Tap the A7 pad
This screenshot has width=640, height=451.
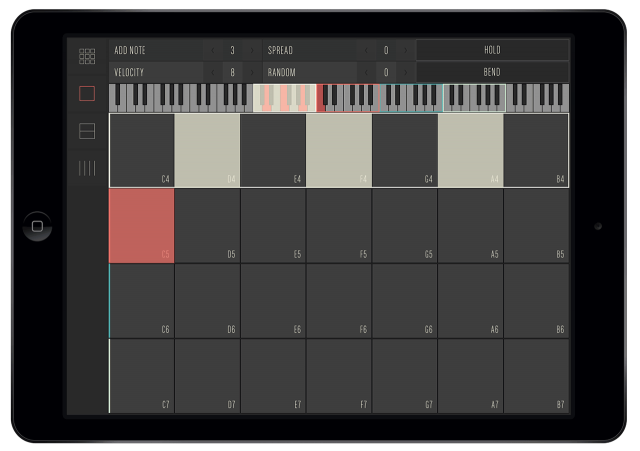click(471, 376)
